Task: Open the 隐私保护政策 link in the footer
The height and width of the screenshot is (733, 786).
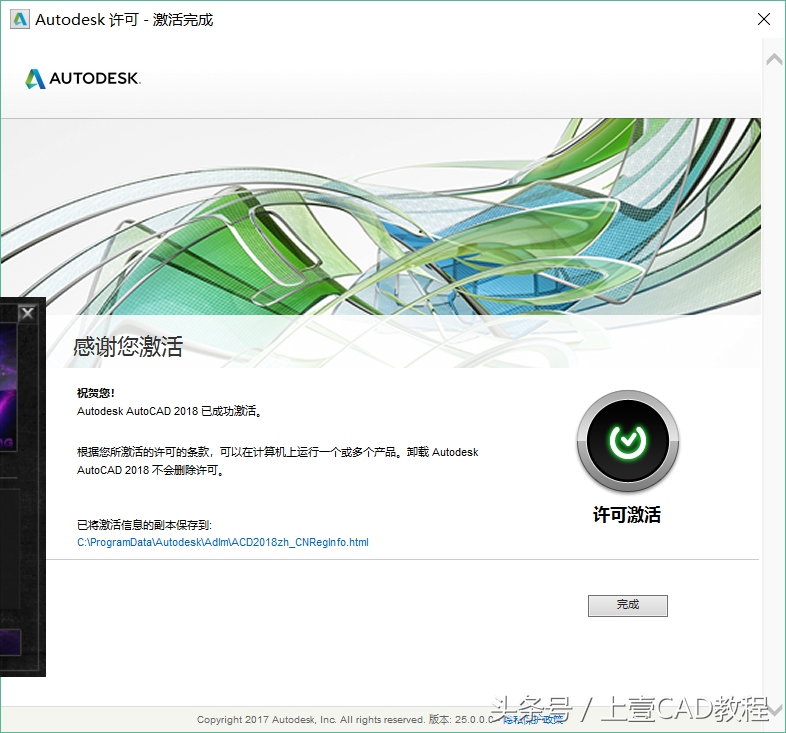Action: tap(533, 720)
